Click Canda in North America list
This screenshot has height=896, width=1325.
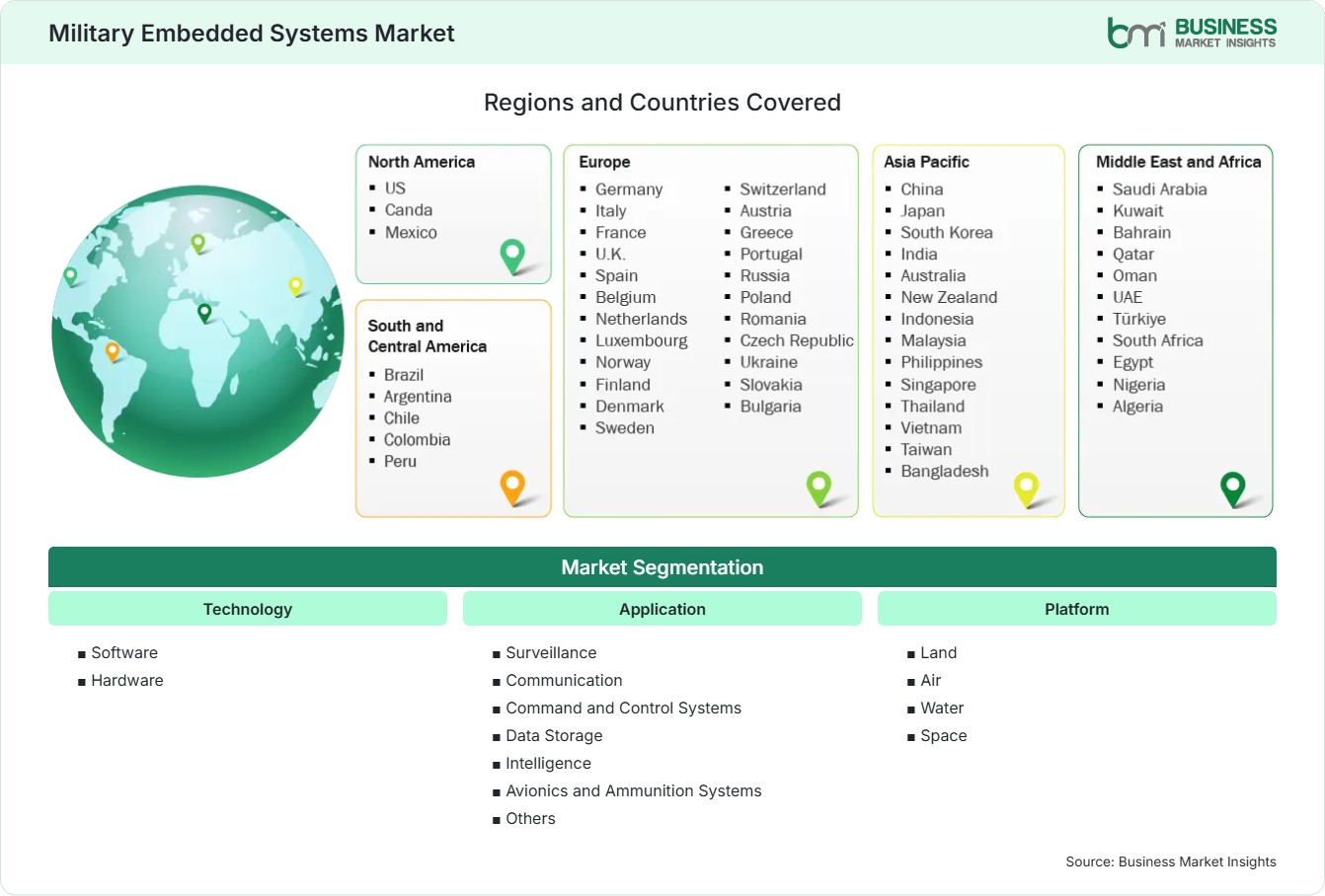click(x=409, y=210)
